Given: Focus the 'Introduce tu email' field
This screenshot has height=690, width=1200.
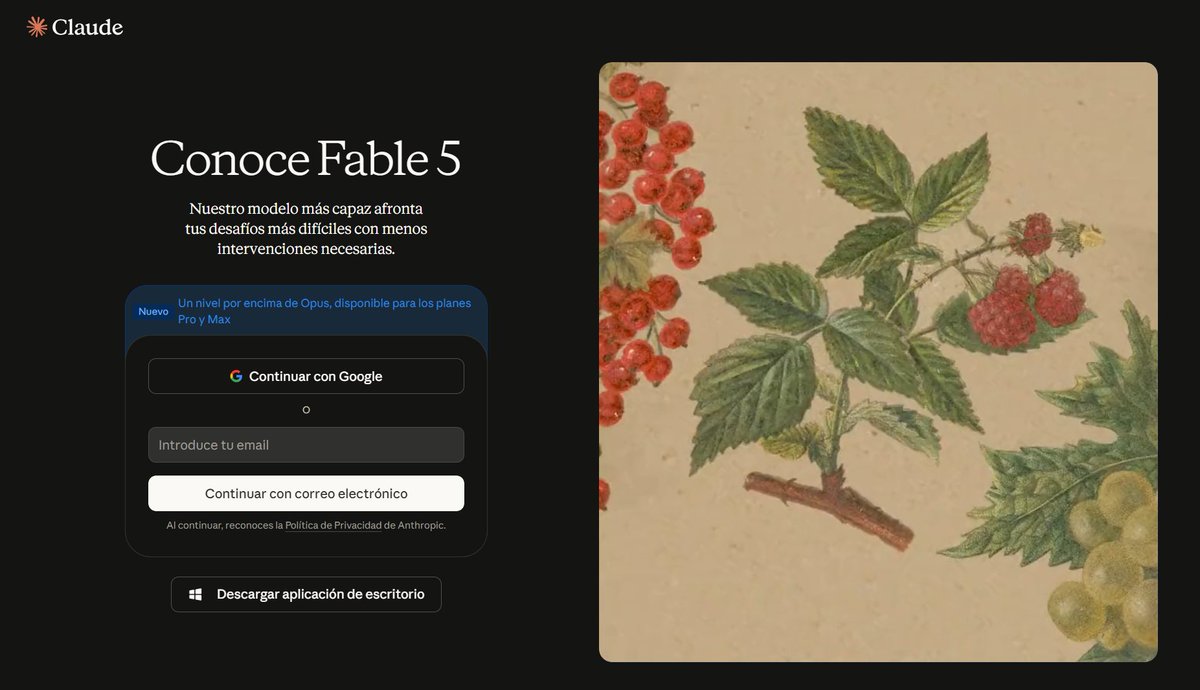Looking at the screenshot, I should 306,445.
